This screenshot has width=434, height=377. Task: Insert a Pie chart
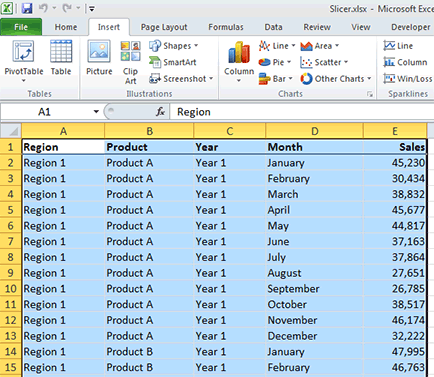coord(275,62)
